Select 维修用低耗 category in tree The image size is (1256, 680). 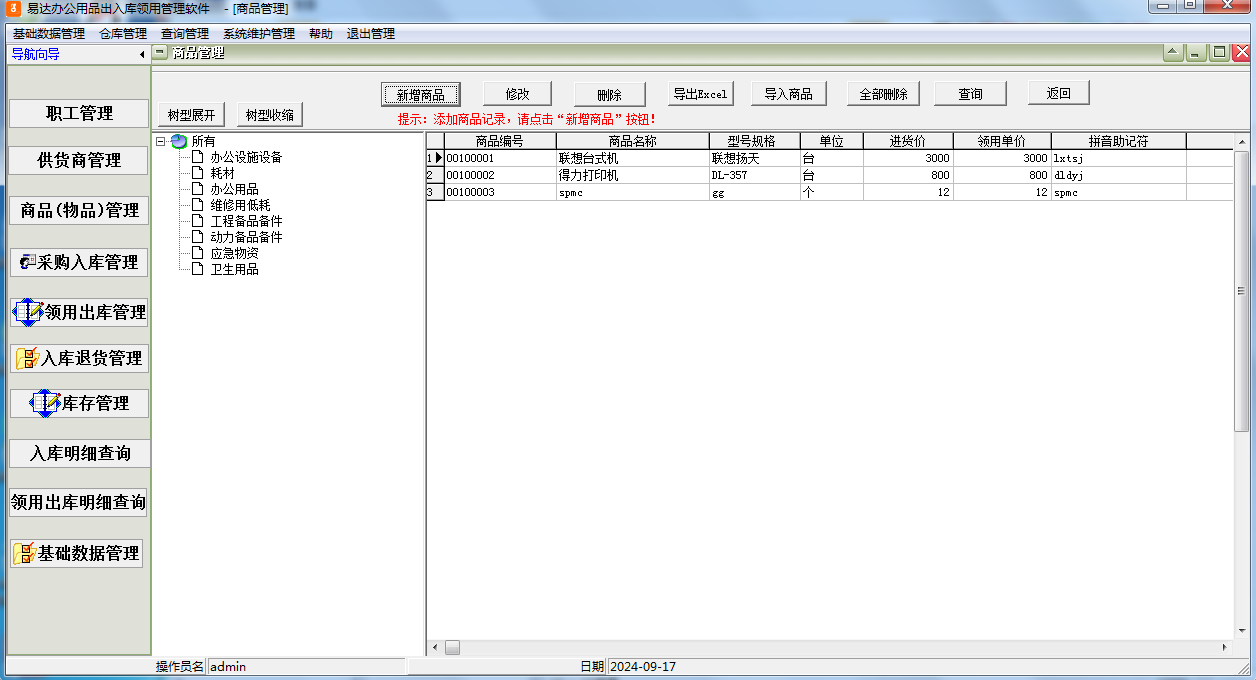tap(240, 205)
